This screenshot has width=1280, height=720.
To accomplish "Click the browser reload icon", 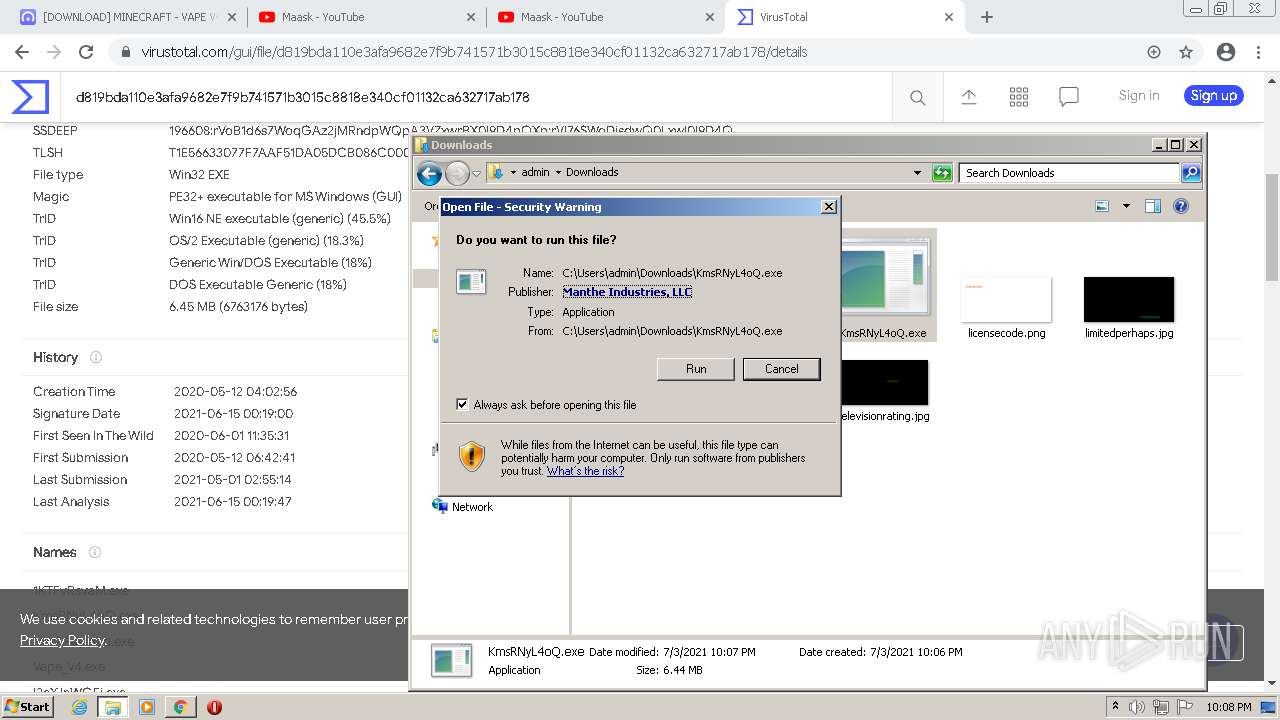I will click(x=86, y=52).
